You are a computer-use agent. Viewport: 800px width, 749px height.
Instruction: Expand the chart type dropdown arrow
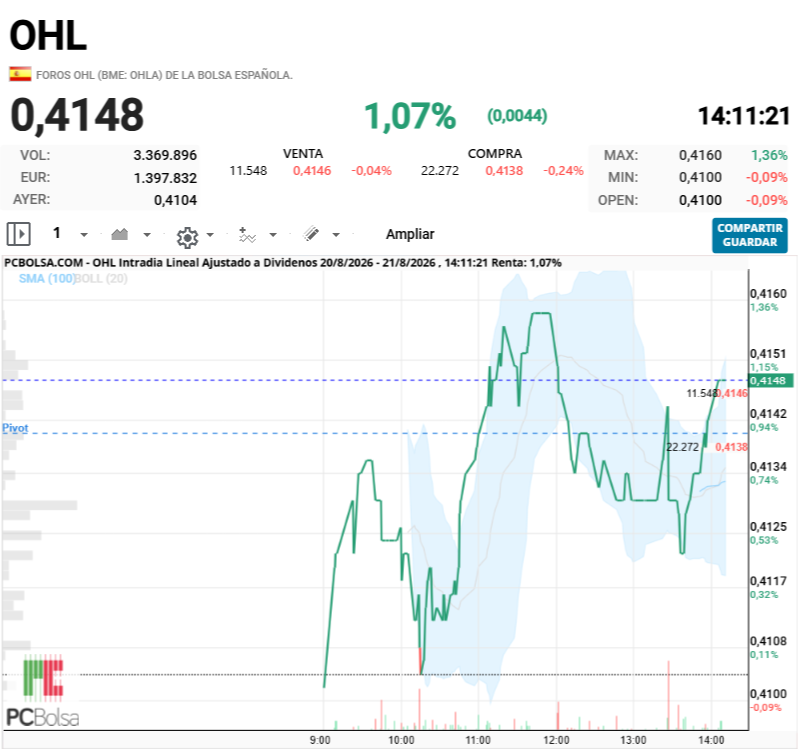(x=147, y=235)
